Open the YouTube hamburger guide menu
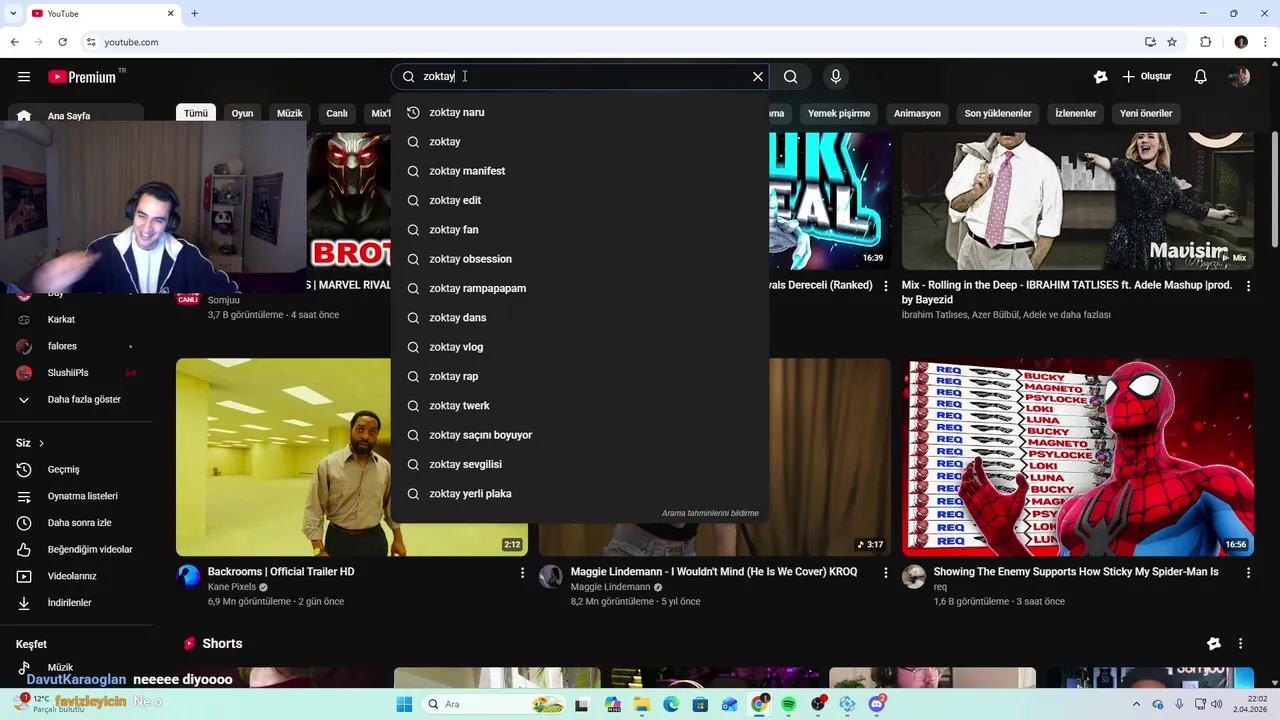Viewport: 1280px width, 720px height. pos(23,77)
